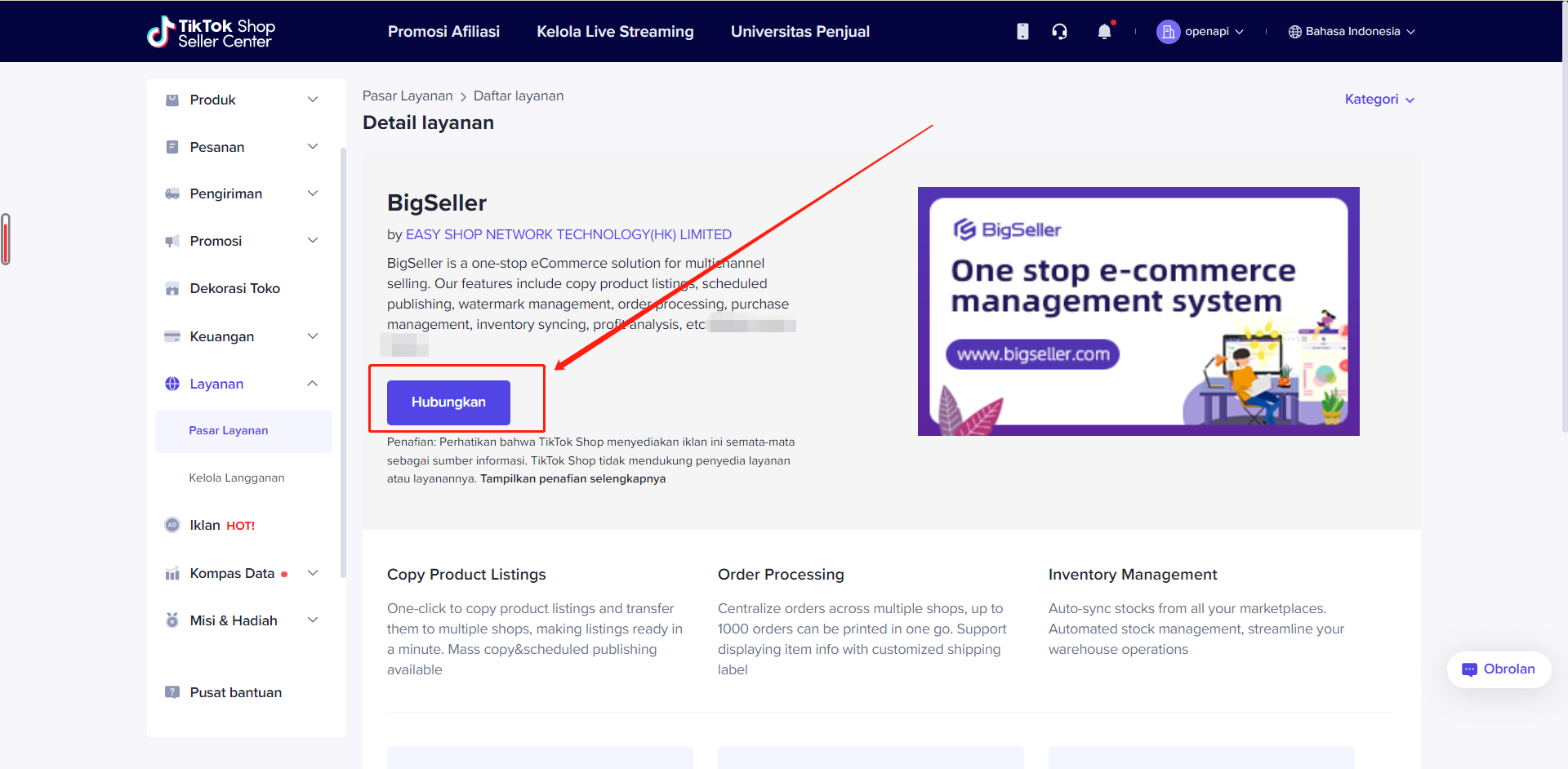Go to Kelola Live Streaming menu
Screen dimensions: 1568x769
pyautogui.click(x=615, y=32)
